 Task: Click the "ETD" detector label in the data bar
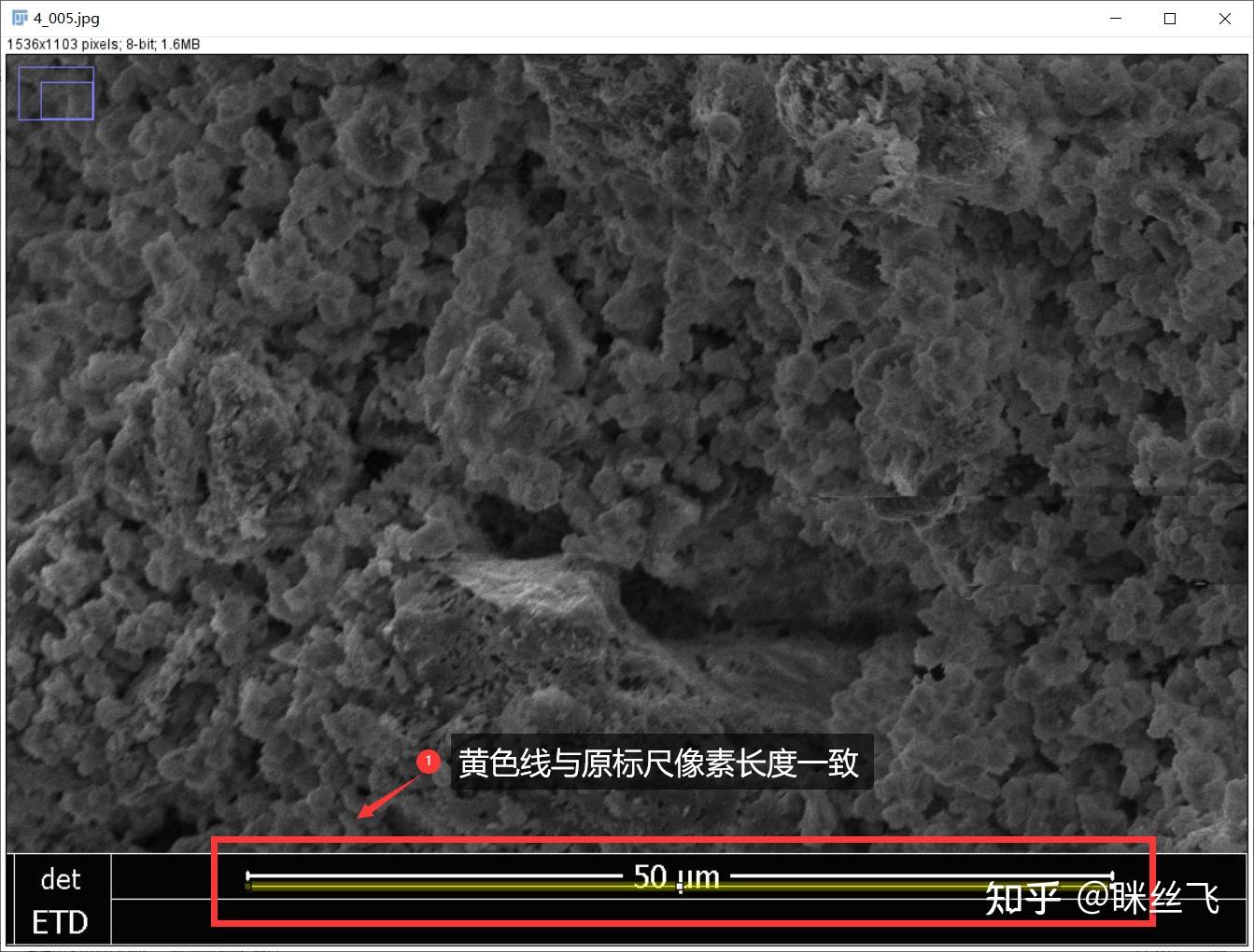pos(58,922)
